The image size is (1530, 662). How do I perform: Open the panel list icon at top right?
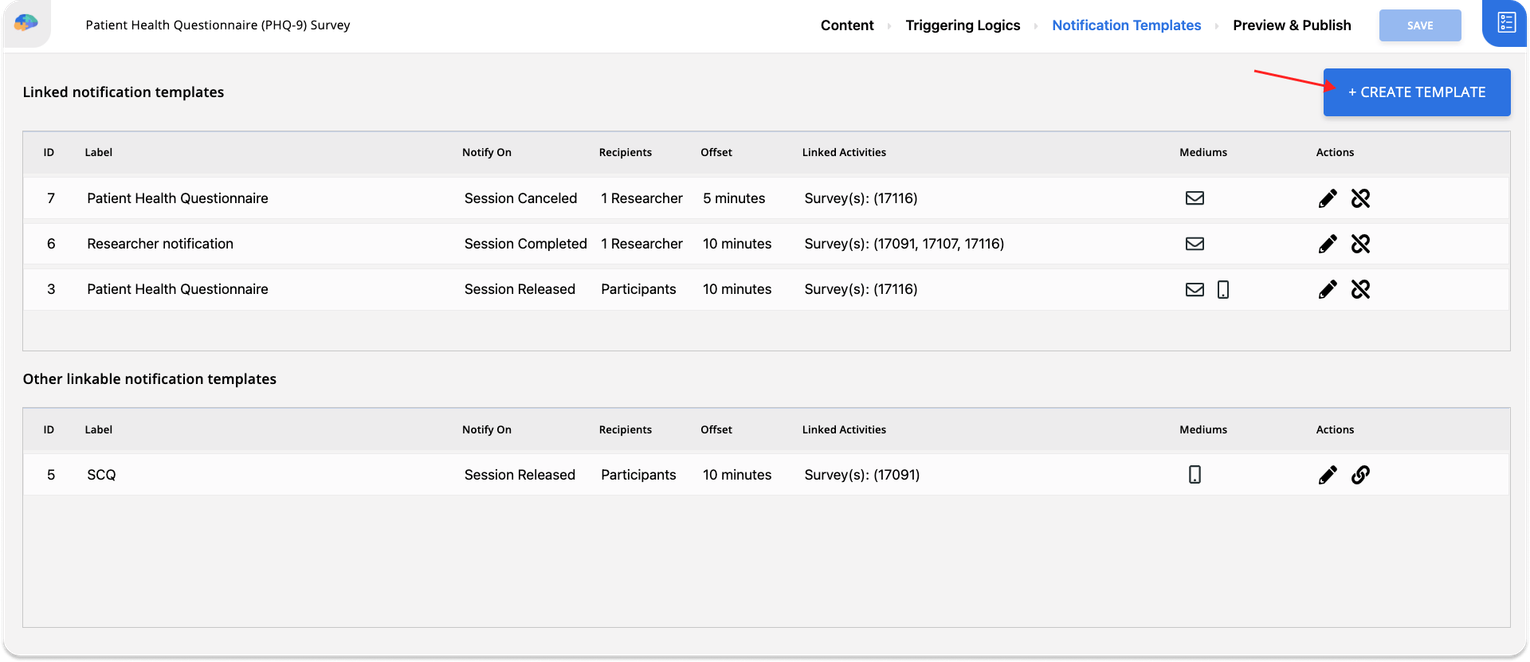coord(1506,24)
